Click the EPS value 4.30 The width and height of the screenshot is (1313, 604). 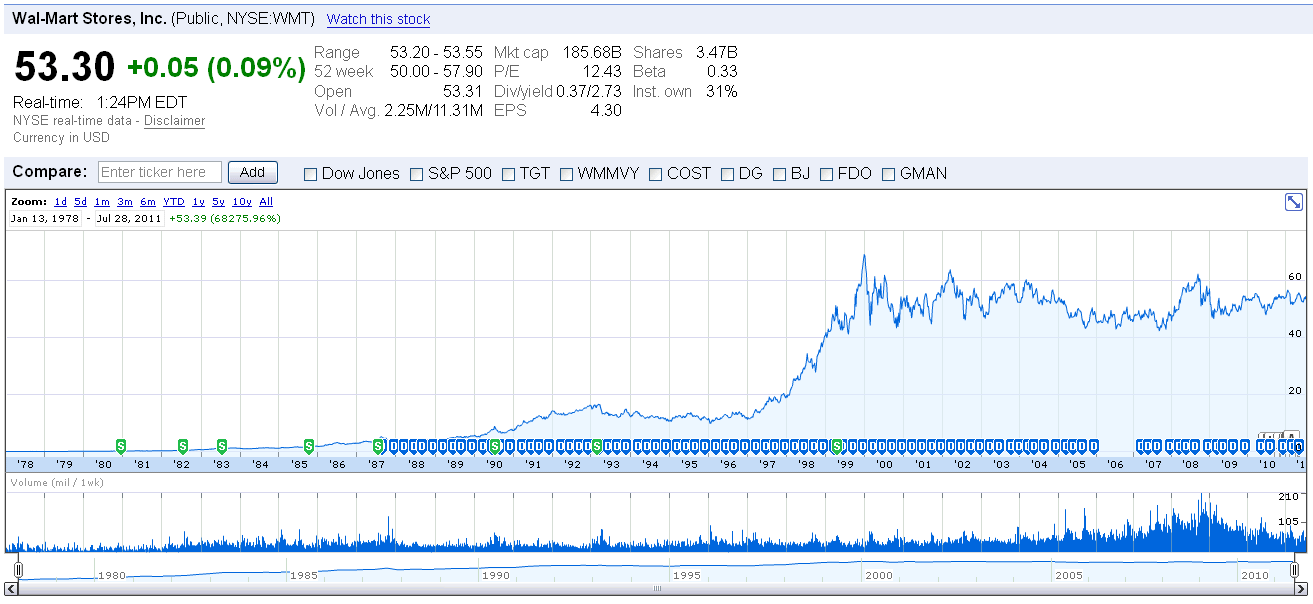point(606,110)
